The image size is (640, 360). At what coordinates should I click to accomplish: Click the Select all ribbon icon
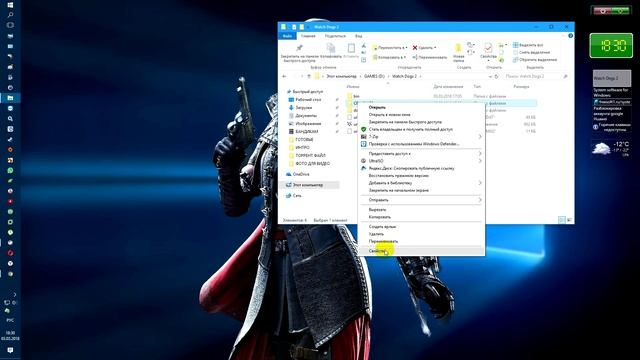(516, 45)
